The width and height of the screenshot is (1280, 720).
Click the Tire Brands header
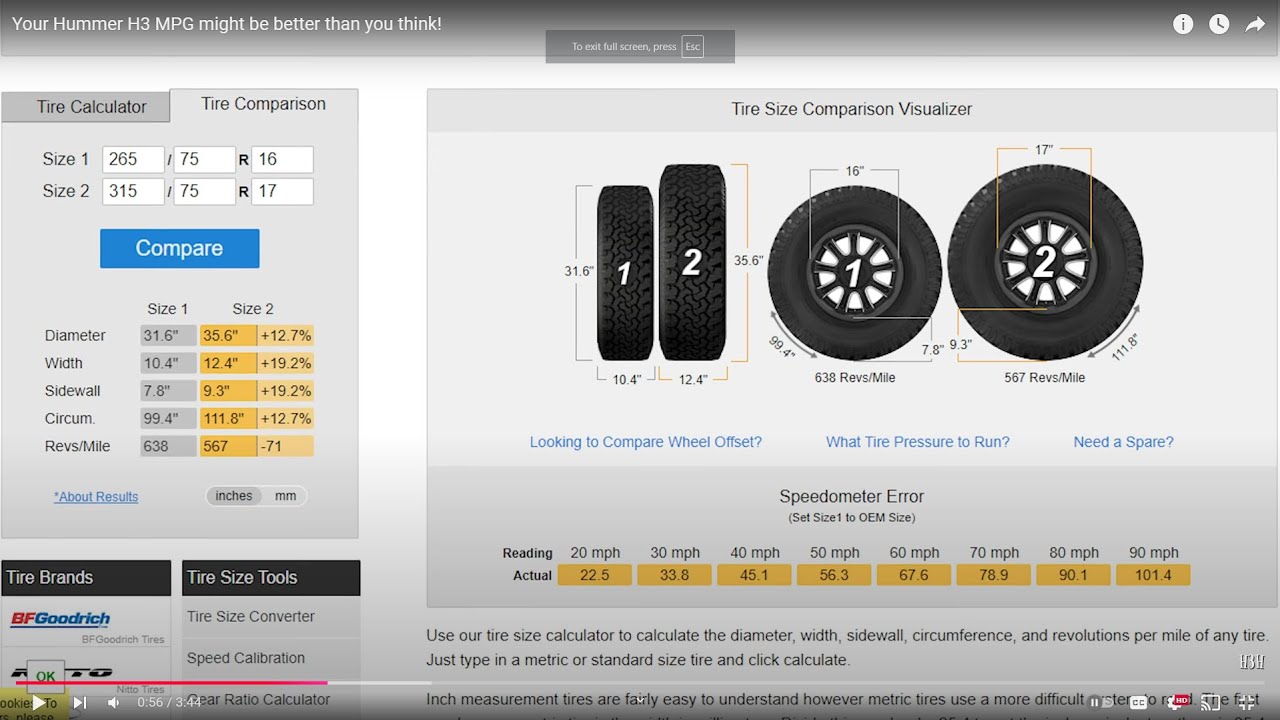86,577
